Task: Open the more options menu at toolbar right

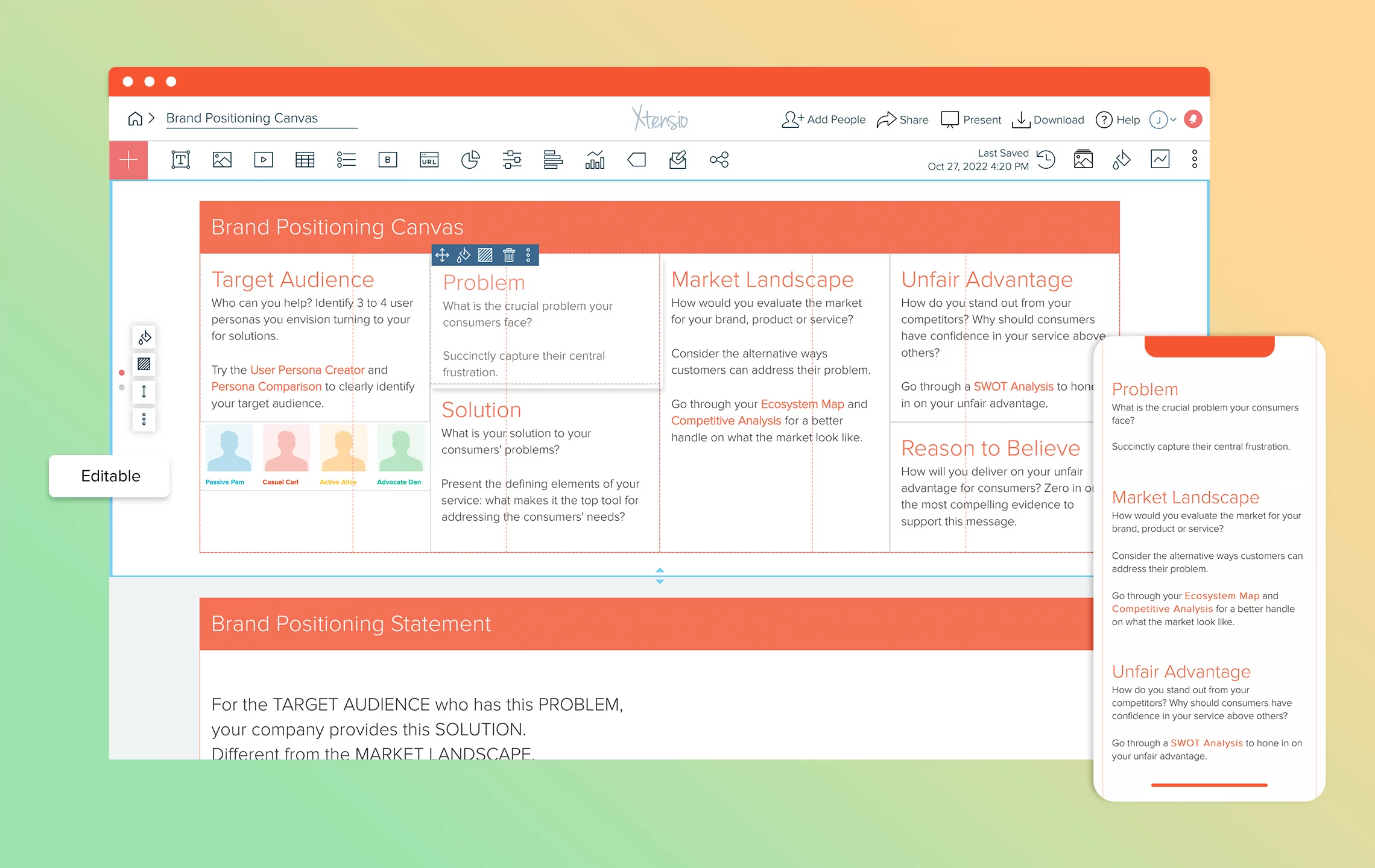Action: coord(1193,159)
